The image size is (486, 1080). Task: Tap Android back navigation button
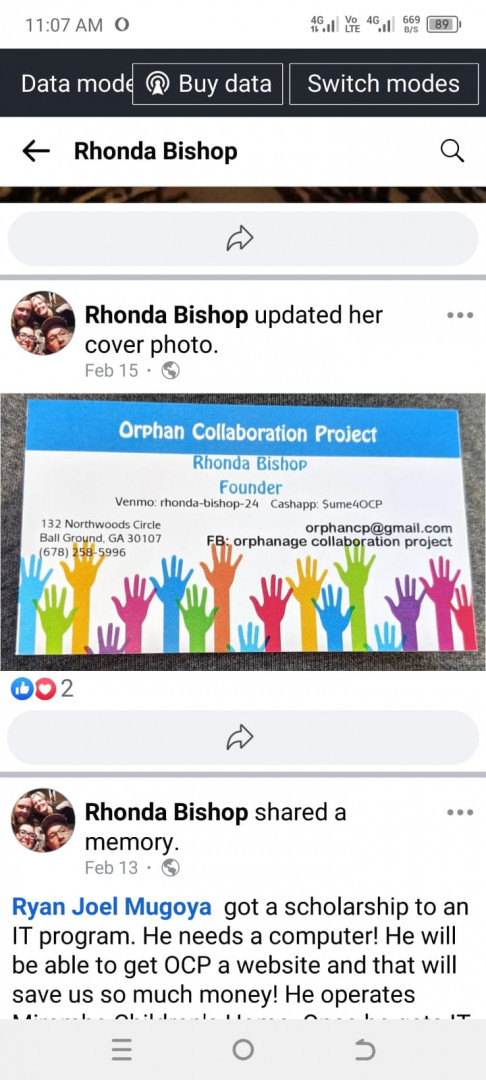[364, 1050]
